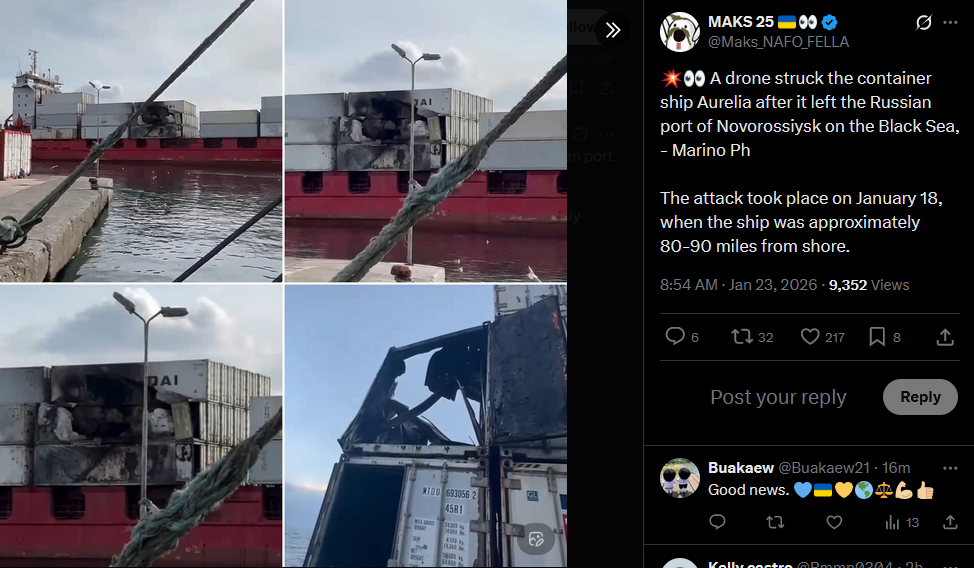
Task: Collapse the side panel with double chevron
Action: coord(612,30)
